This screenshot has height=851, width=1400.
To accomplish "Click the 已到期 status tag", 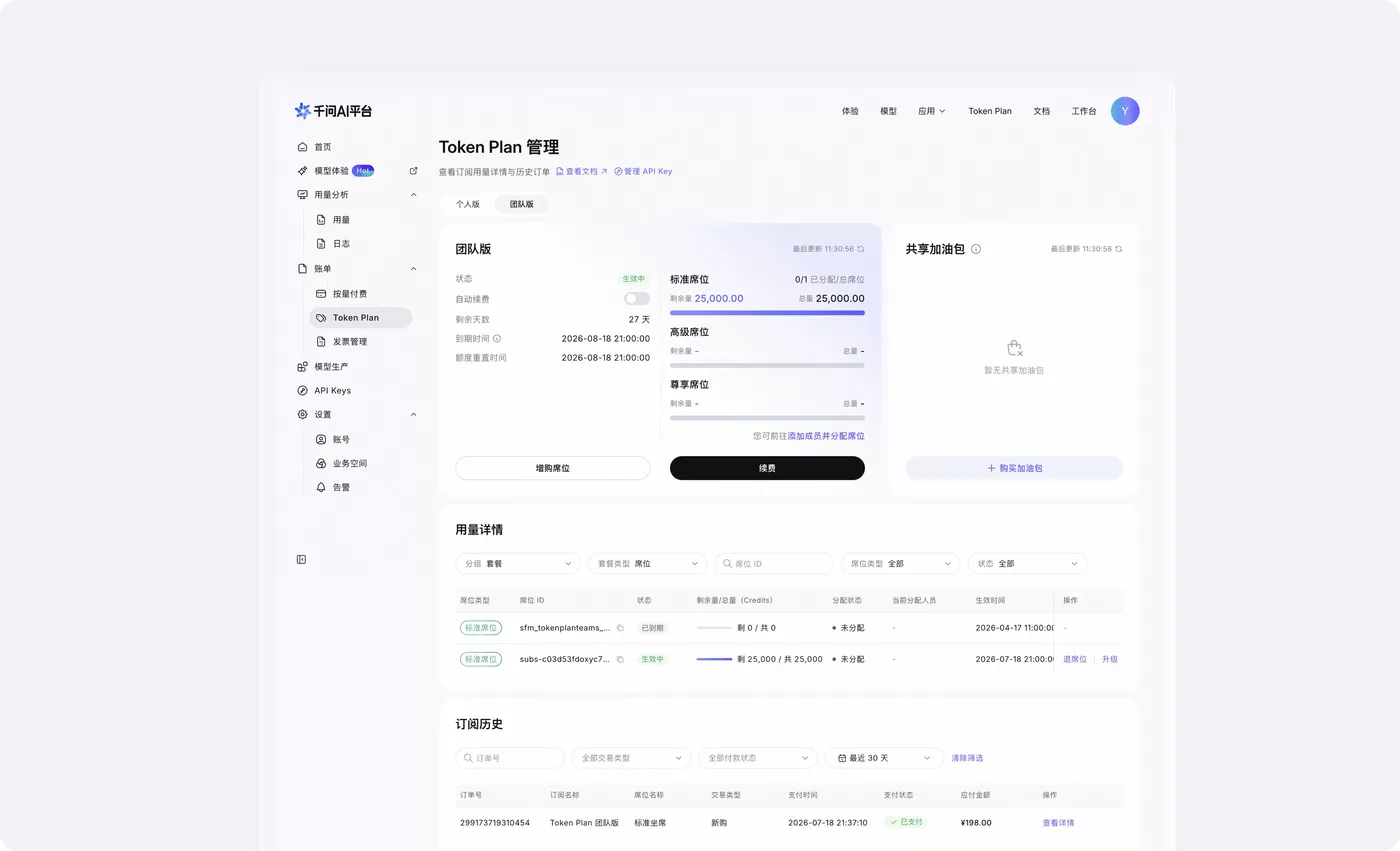I will [653, 628].
